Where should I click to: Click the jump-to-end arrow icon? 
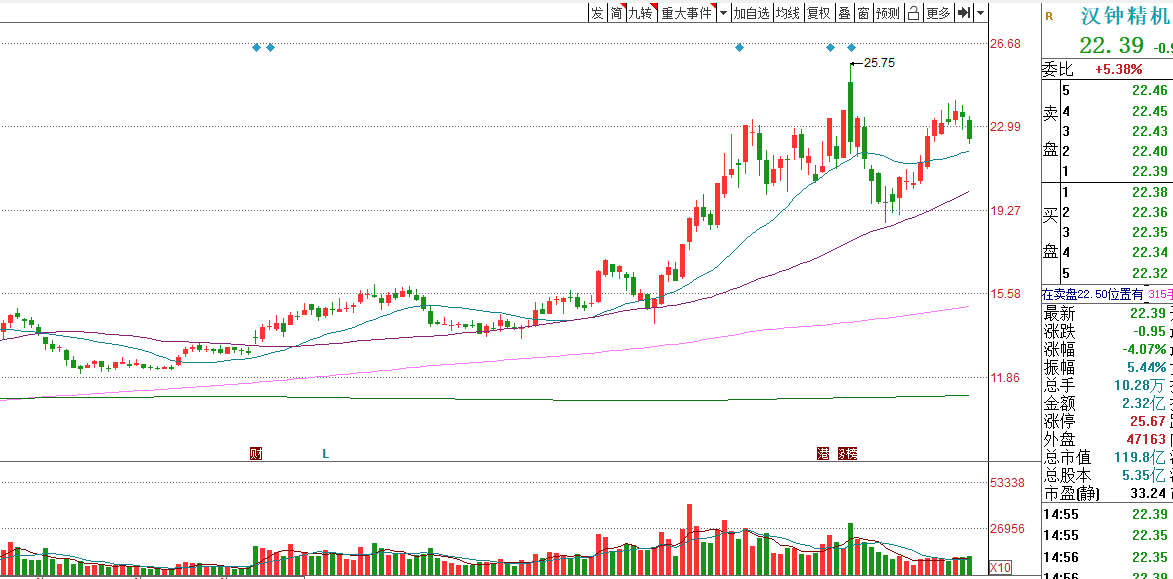pos(964,13)
